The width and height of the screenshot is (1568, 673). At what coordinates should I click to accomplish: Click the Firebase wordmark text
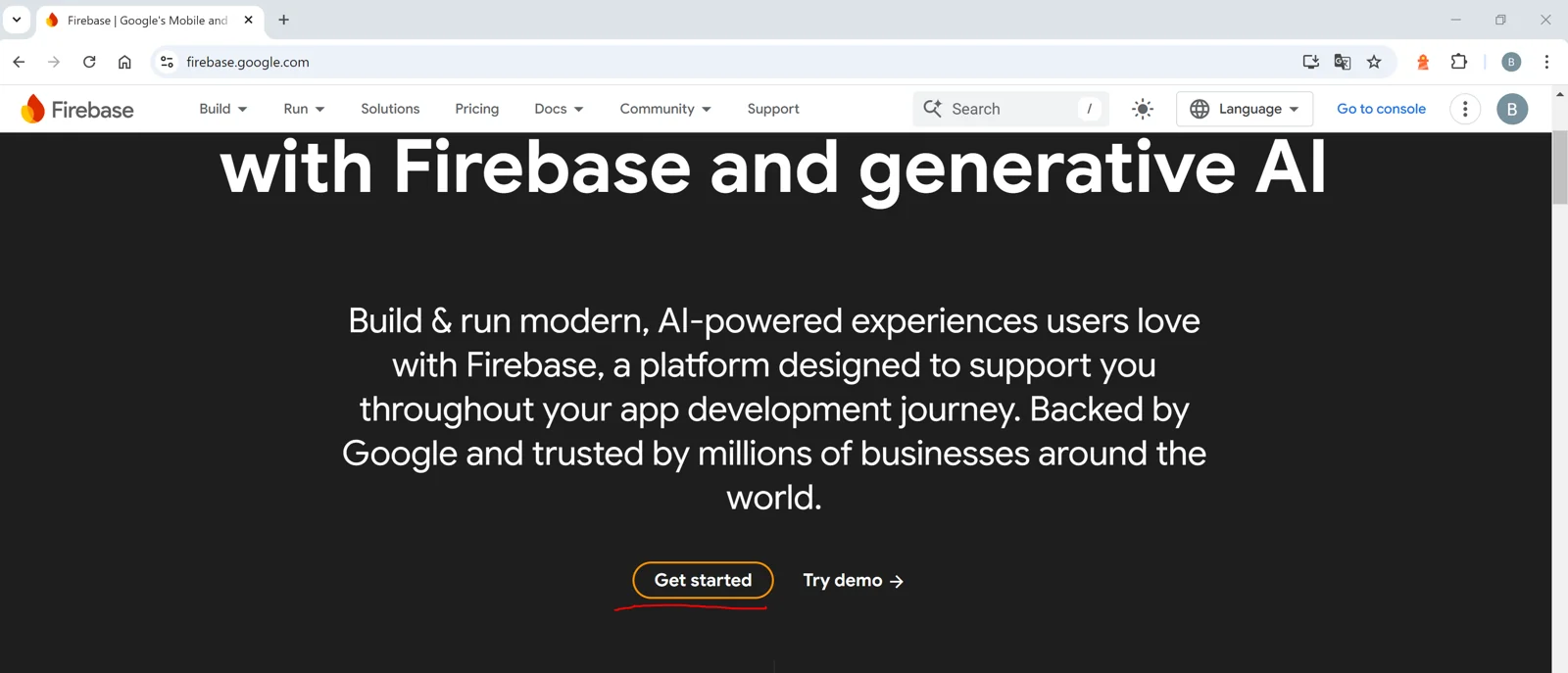point(92,110)
